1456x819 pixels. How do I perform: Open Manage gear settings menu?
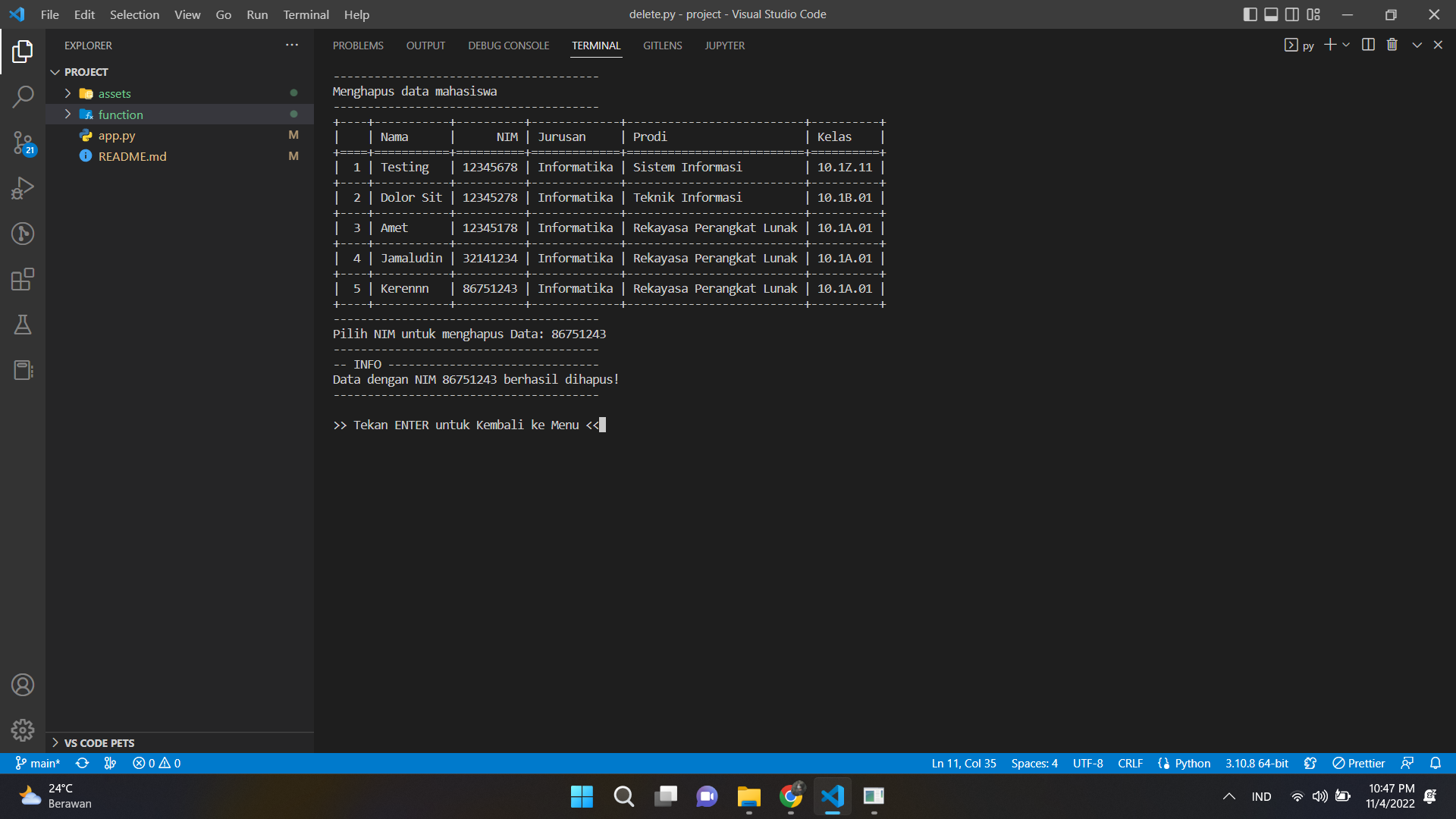(23, 730)
